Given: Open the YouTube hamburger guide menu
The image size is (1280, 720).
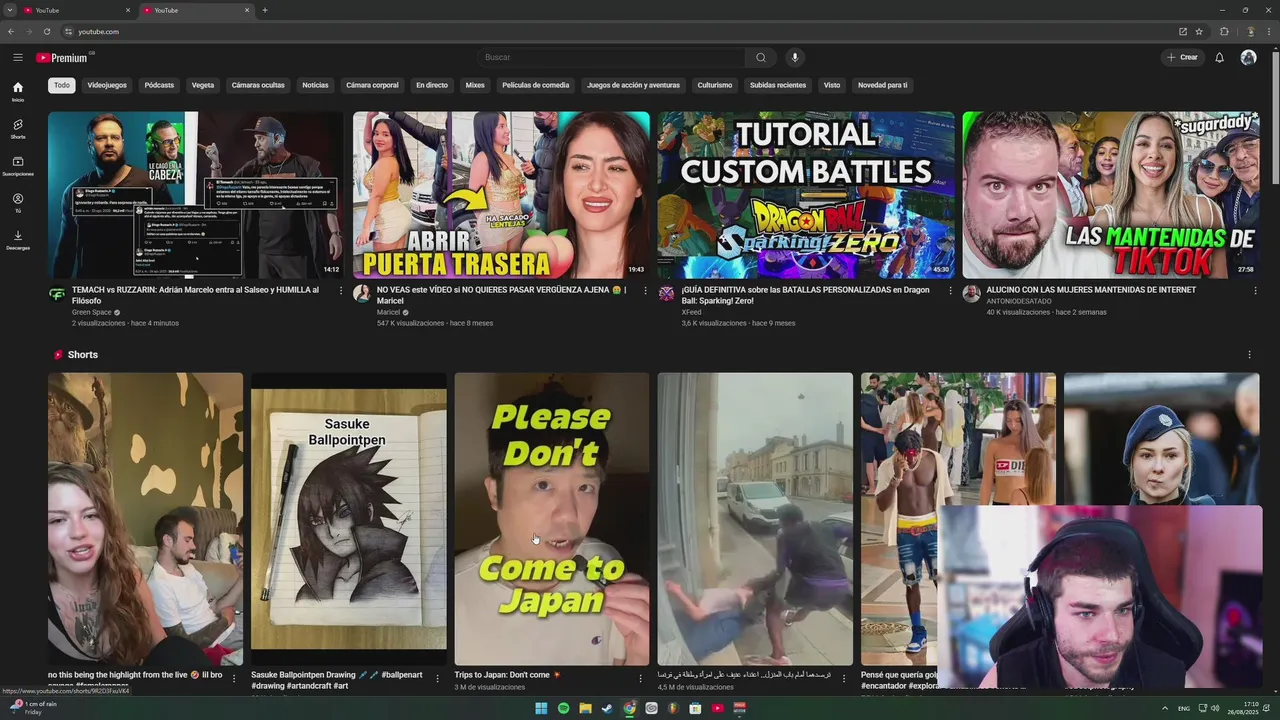Looking at the screenshot, I should click(18, 57).
